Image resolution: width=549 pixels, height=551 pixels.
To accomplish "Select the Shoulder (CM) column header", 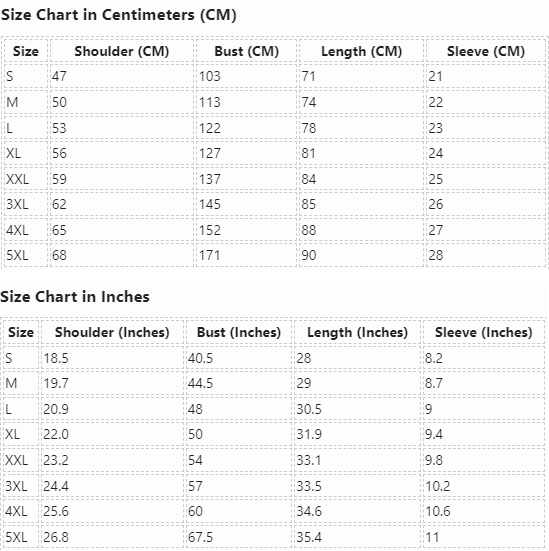I will (x=122, y=51).
